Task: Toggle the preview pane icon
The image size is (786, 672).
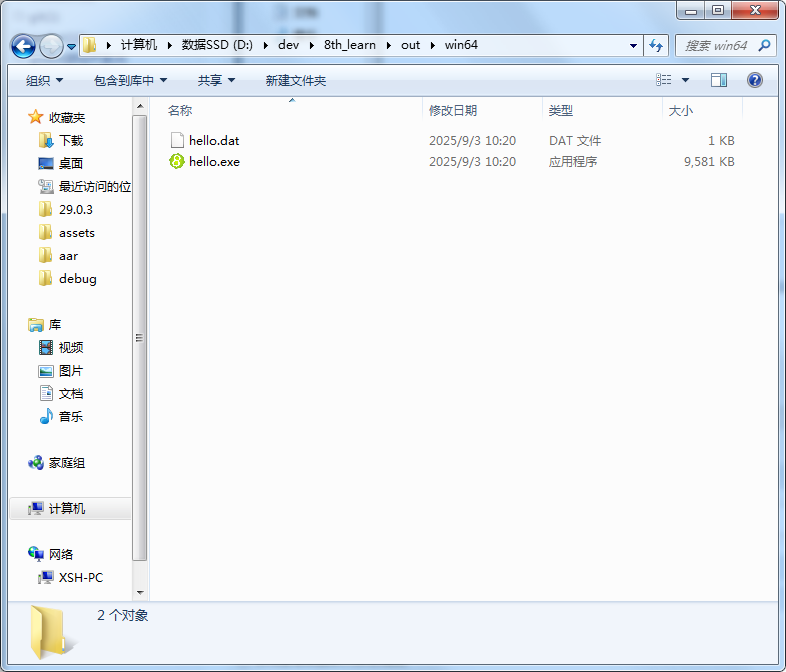Action: point(719,80)
